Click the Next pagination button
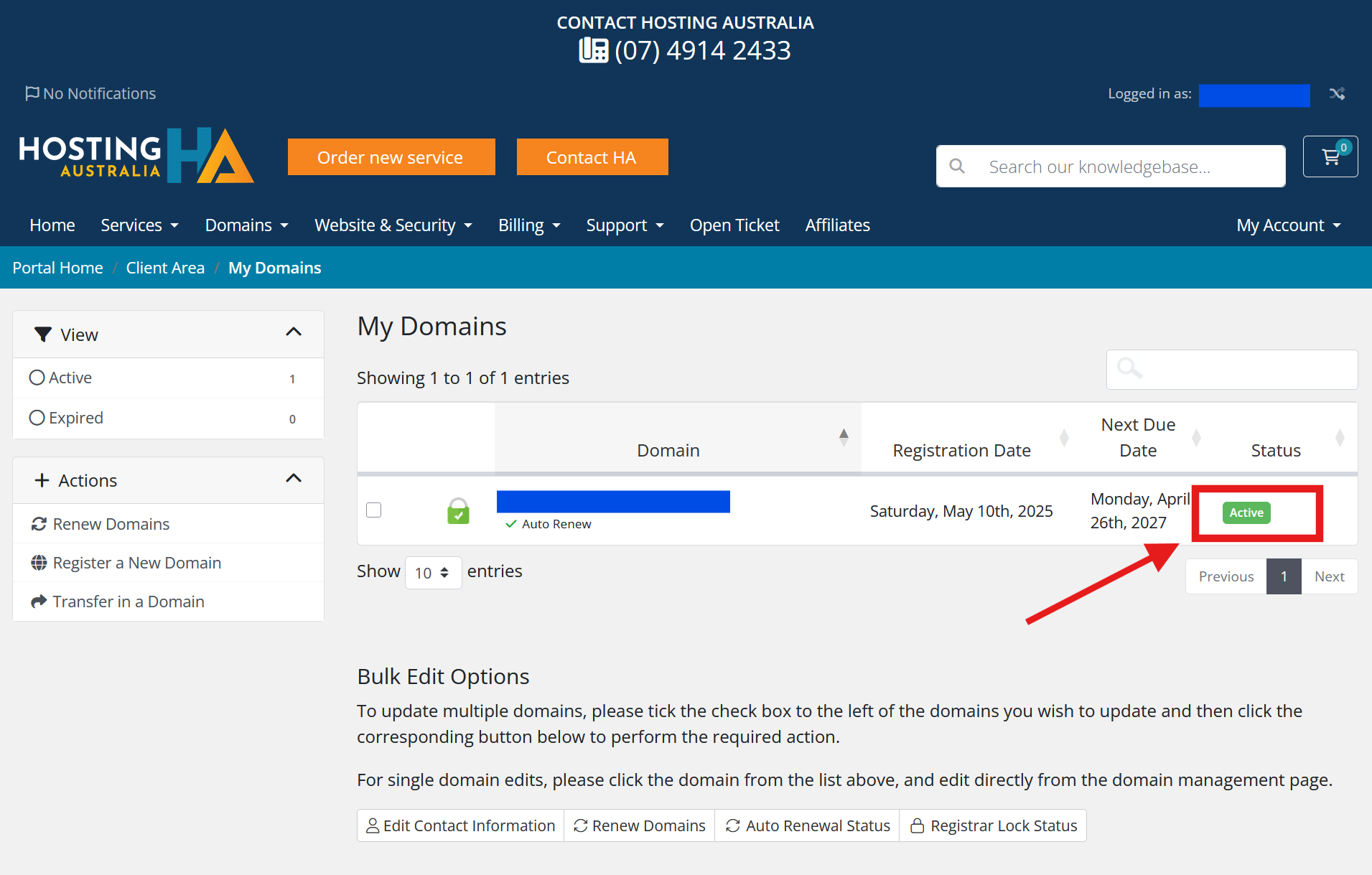Image resolution: width=1372 pixels, height=875 pixels. pos(1330,576)
